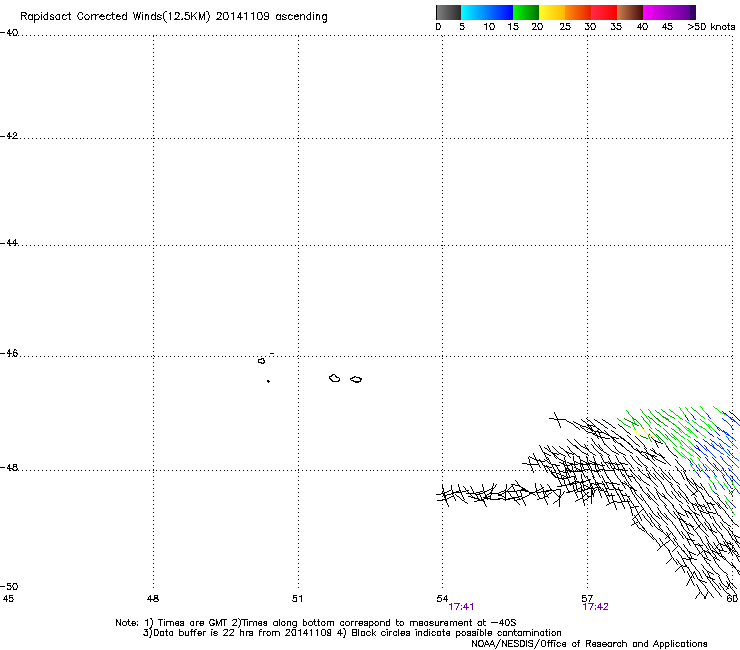Viewport: 740px width, 650px height.
Task: Click the cyan-blue 5-15 knots color band
Action: pos(487,12)
